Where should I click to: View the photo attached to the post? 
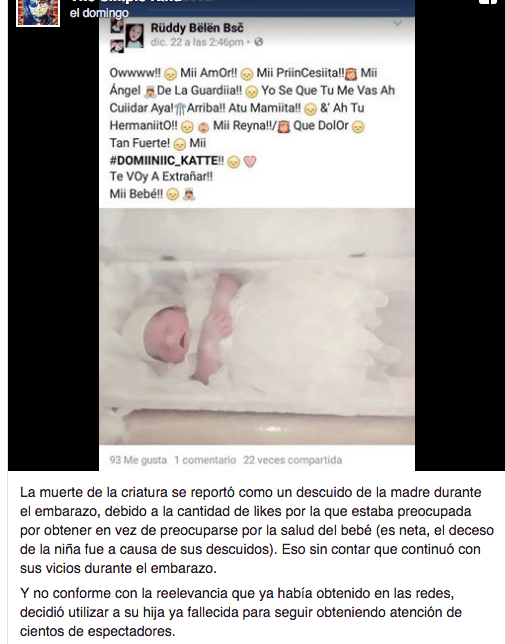point(257,327)
